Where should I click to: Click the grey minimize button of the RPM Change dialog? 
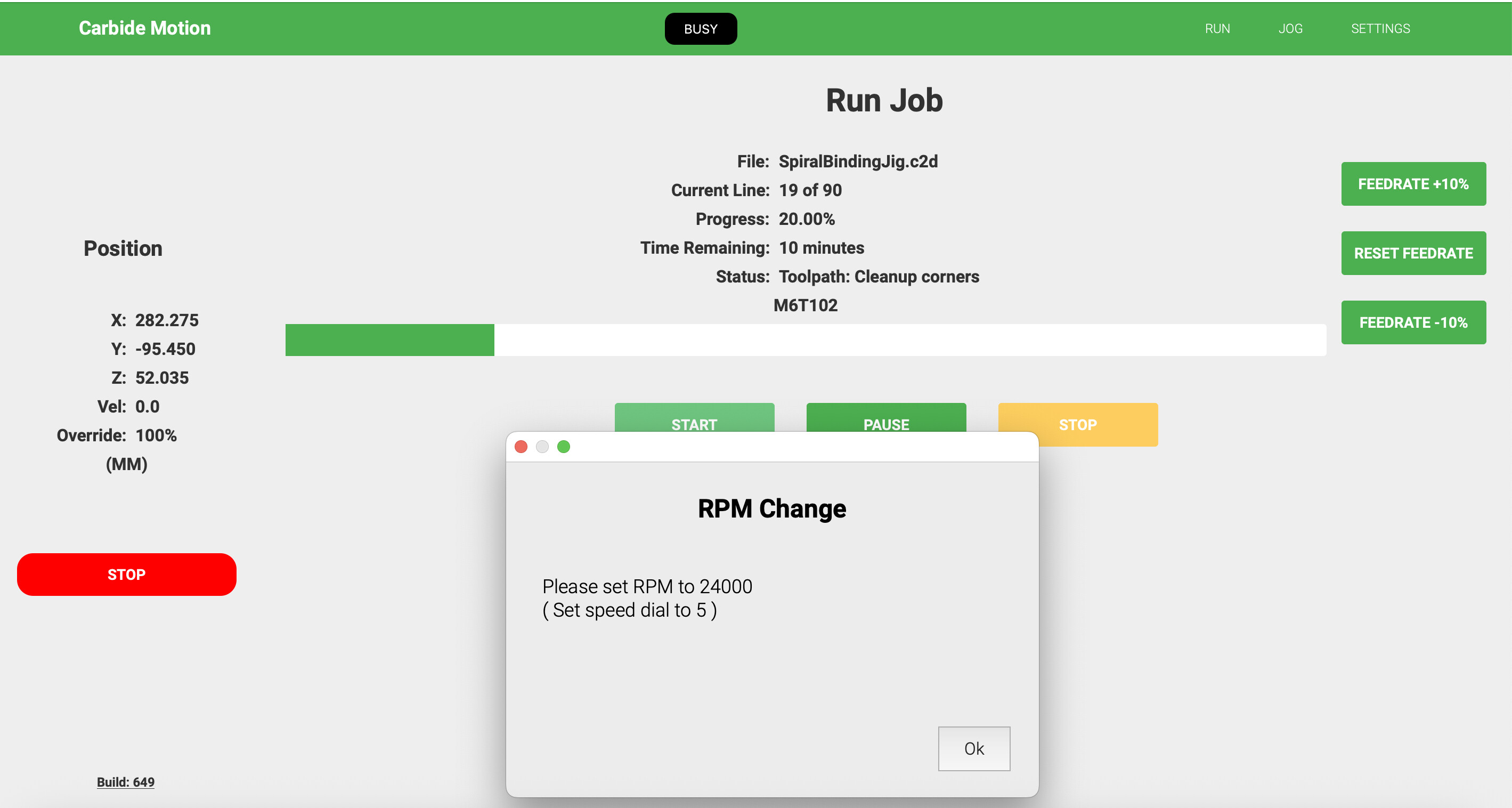(x=542, y=447)
